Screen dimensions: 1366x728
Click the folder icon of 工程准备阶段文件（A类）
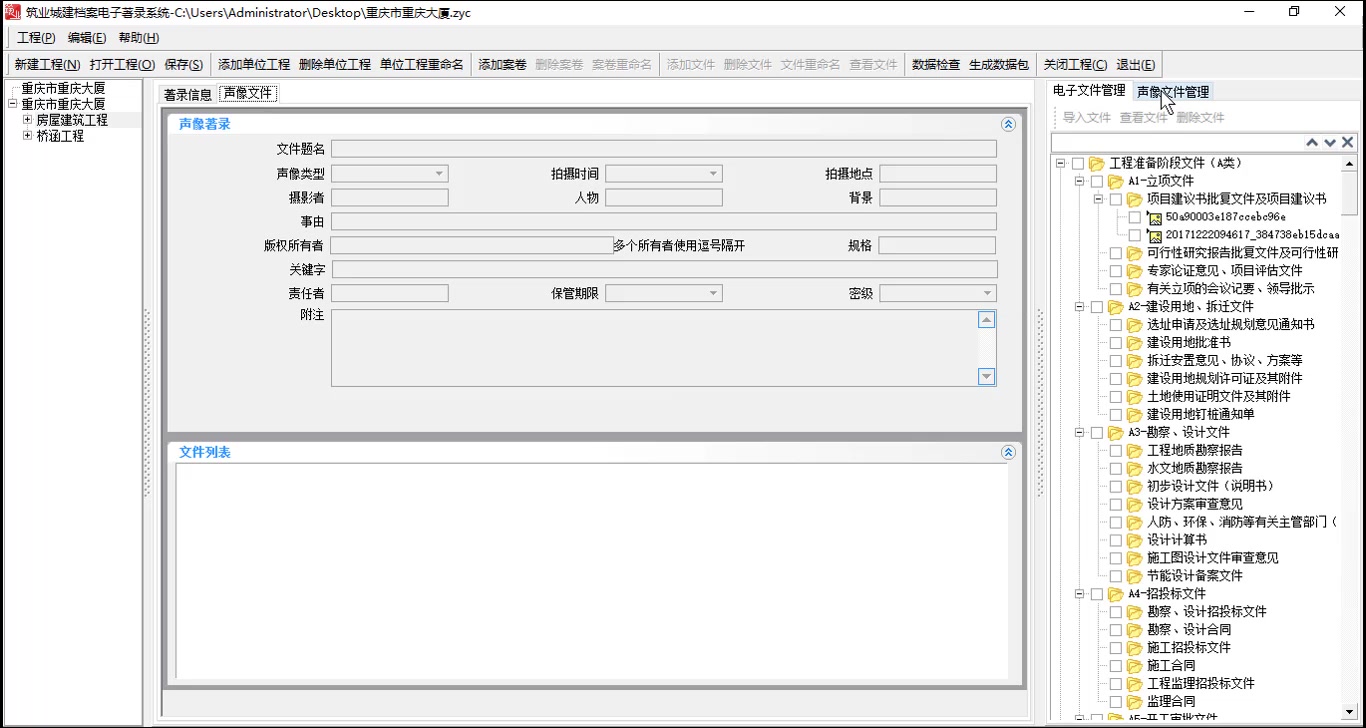[1096, 163]
